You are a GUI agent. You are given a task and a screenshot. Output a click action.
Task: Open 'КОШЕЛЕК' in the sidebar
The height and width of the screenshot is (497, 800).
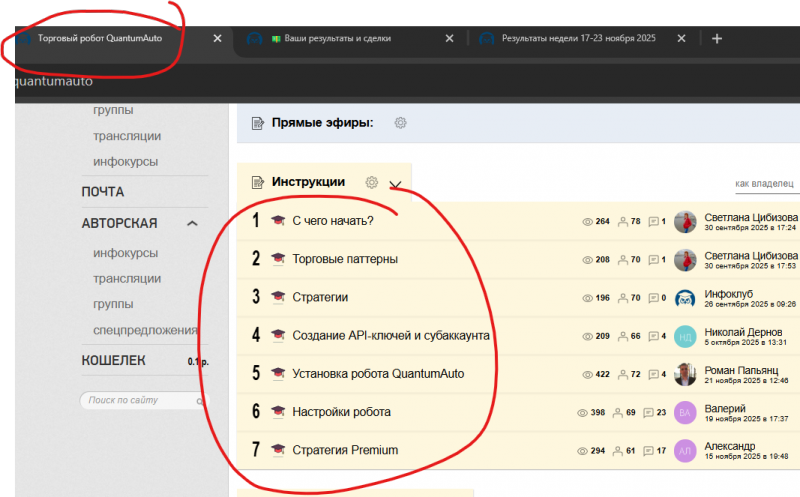113,361
